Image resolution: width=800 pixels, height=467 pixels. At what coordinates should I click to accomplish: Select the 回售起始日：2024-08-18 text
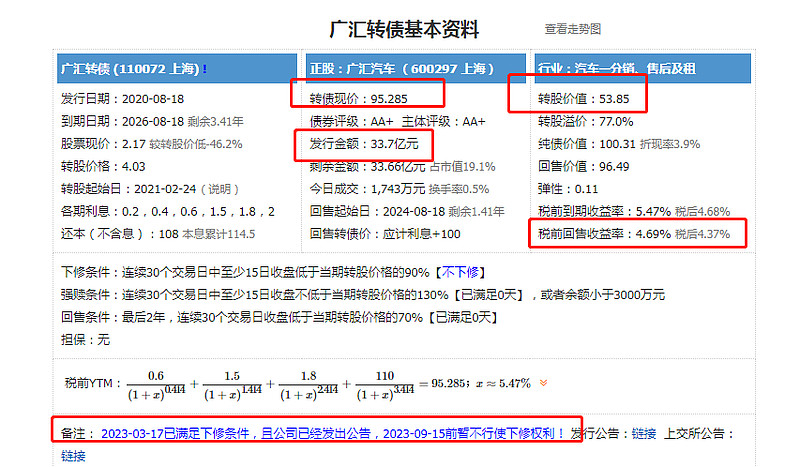(x=377, y=211)
